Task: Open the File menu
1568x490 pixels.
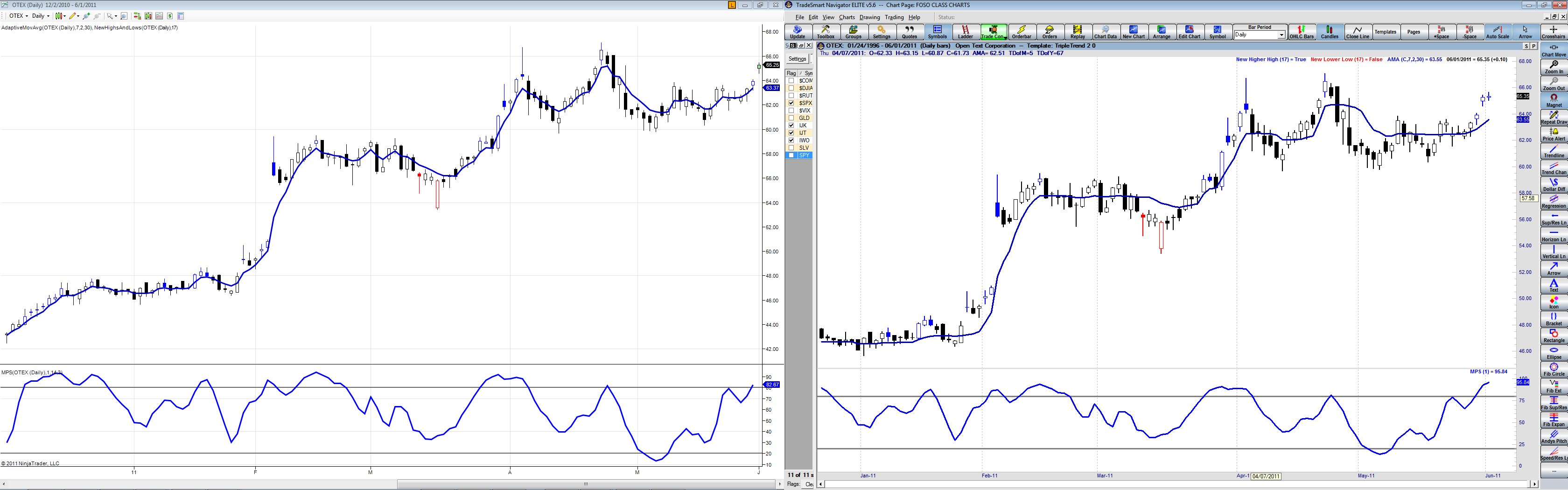Action: pos(800,17)
